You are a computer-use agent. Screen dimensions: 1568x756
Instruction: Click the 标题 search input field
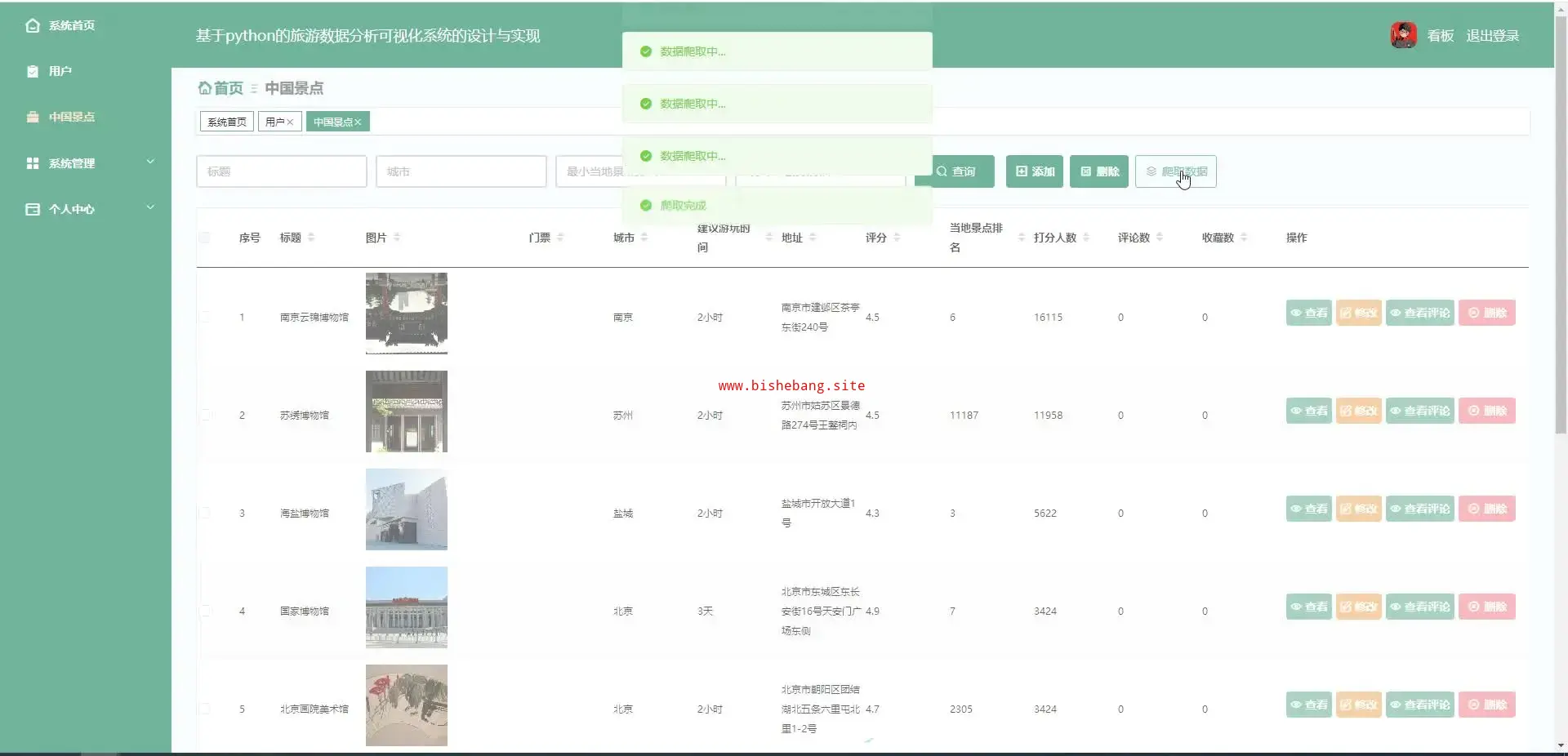281,171
